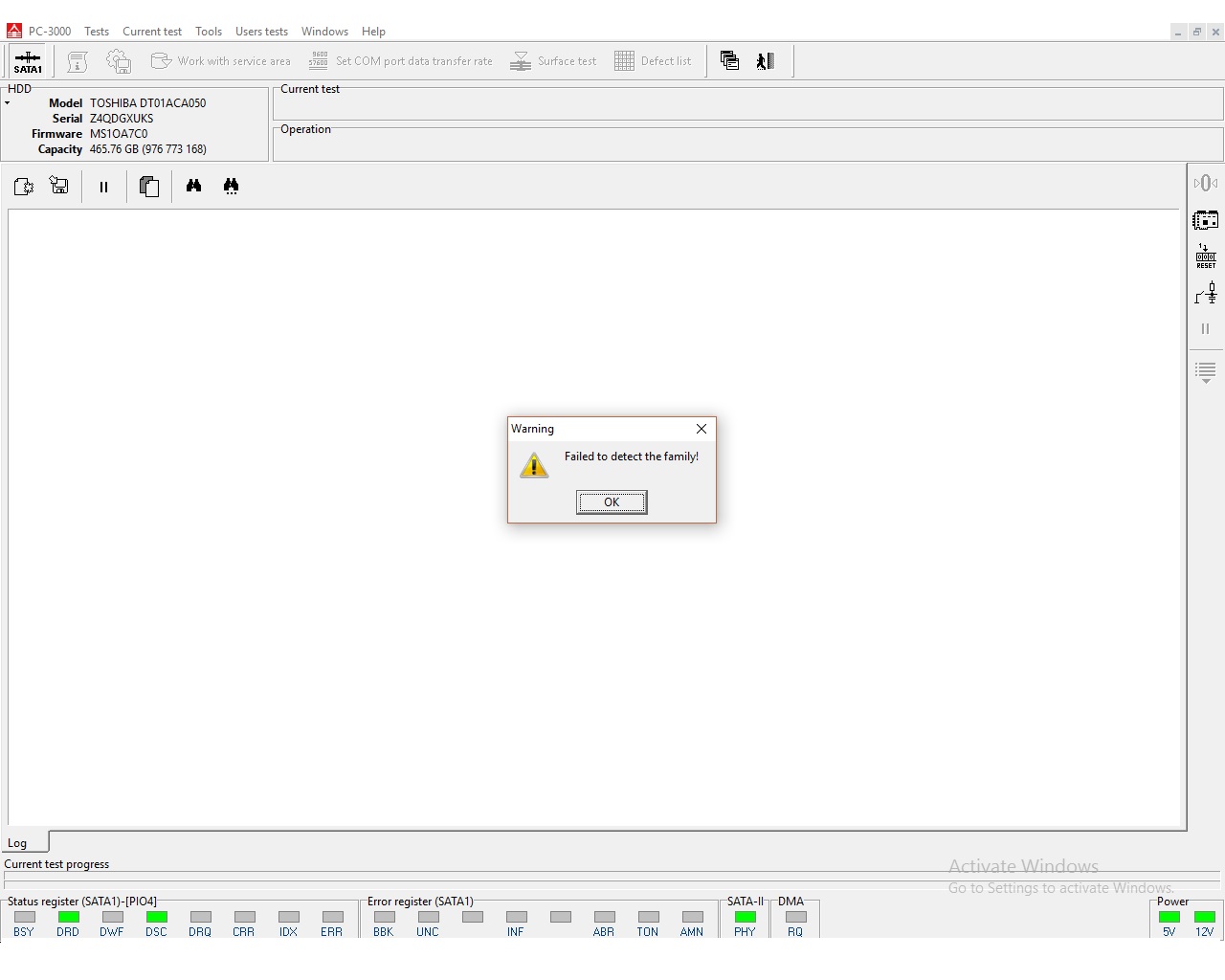Click the power switch icon on right sidebar
Screen dimensions: 1225x980
point(1206,294)
